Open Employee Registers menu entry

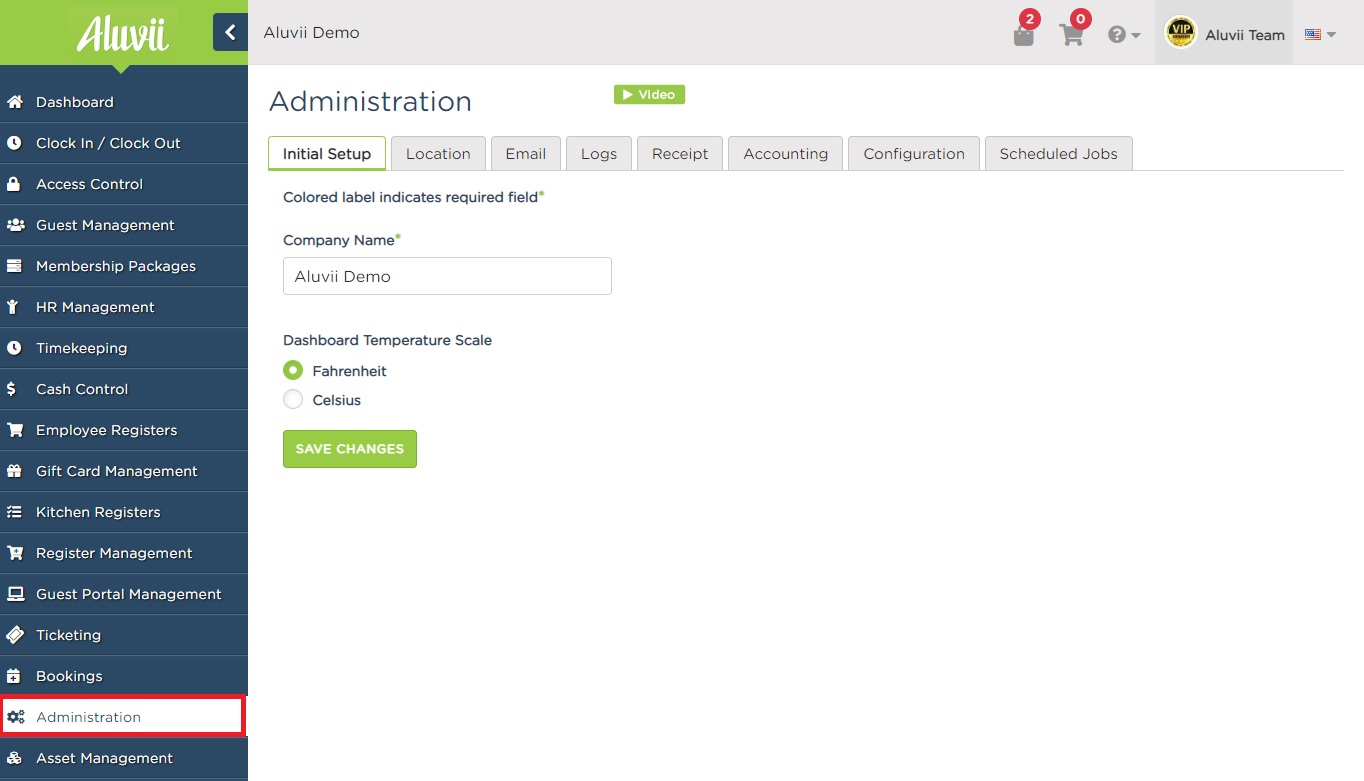point(124,430)
